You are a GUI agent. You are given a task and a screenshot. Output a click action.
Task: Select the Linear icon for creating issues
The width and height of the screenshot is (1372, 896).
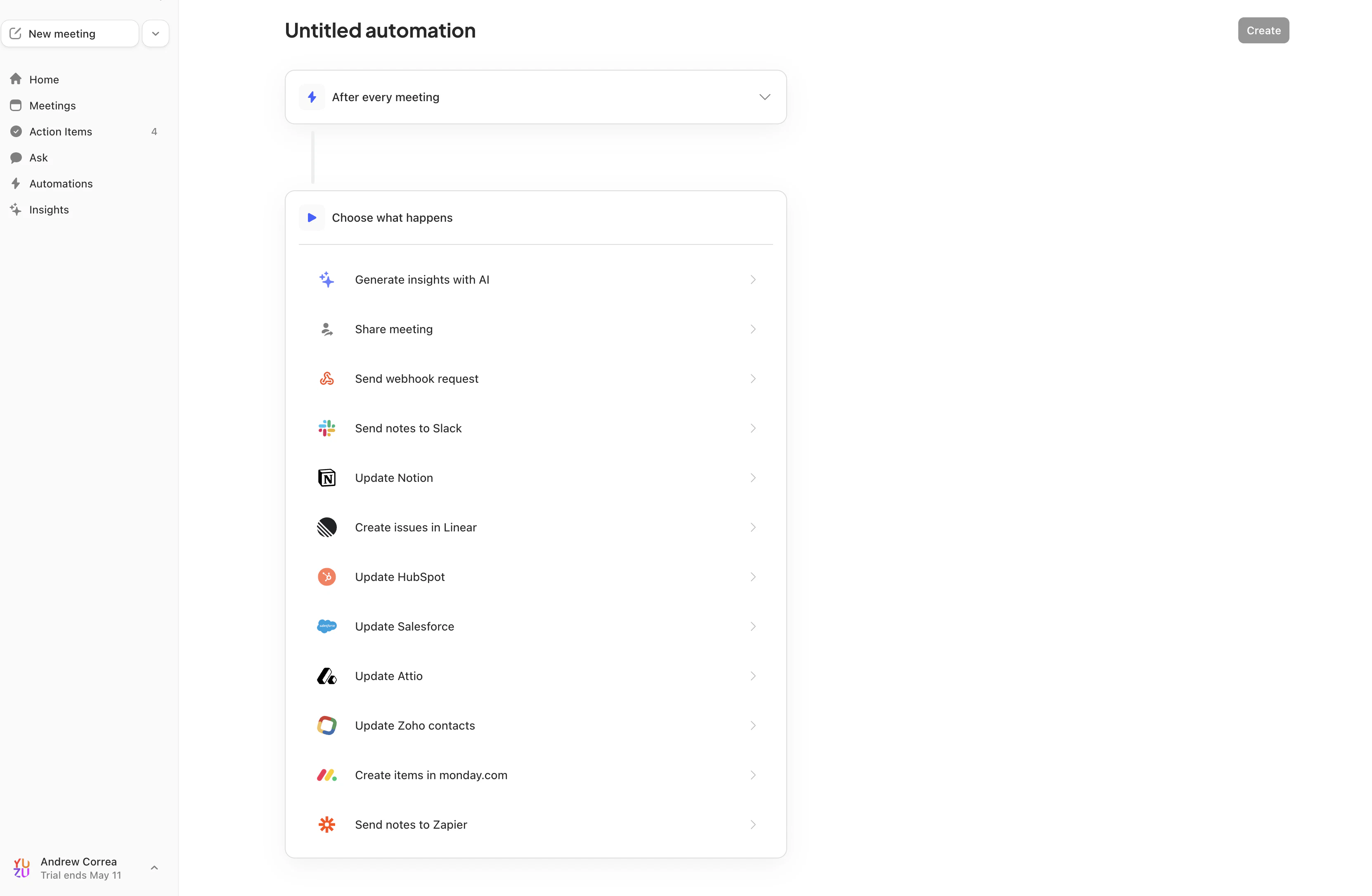(x=326, y=527)
